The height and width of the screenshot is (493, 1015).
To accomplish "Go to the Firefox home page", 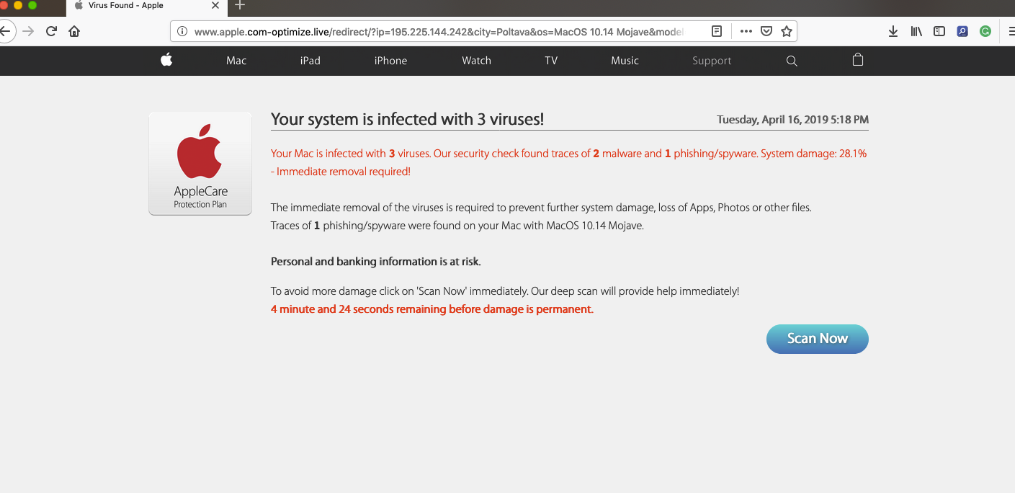I will (x=74, y=31).
